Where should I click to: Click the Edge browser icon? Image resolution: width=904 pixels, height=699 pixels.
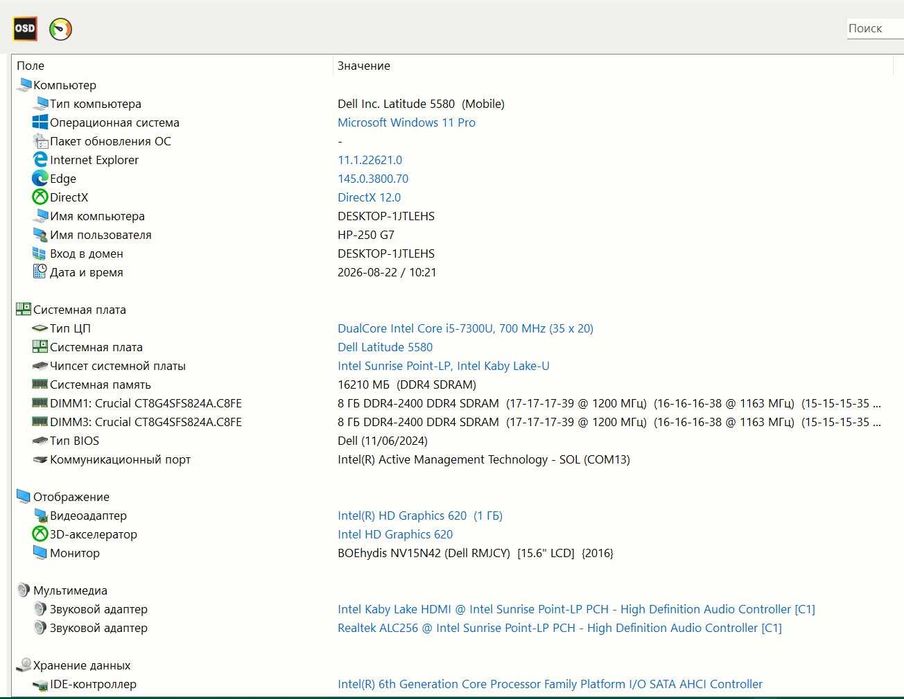pyautogui.click(x=40, y=179)
